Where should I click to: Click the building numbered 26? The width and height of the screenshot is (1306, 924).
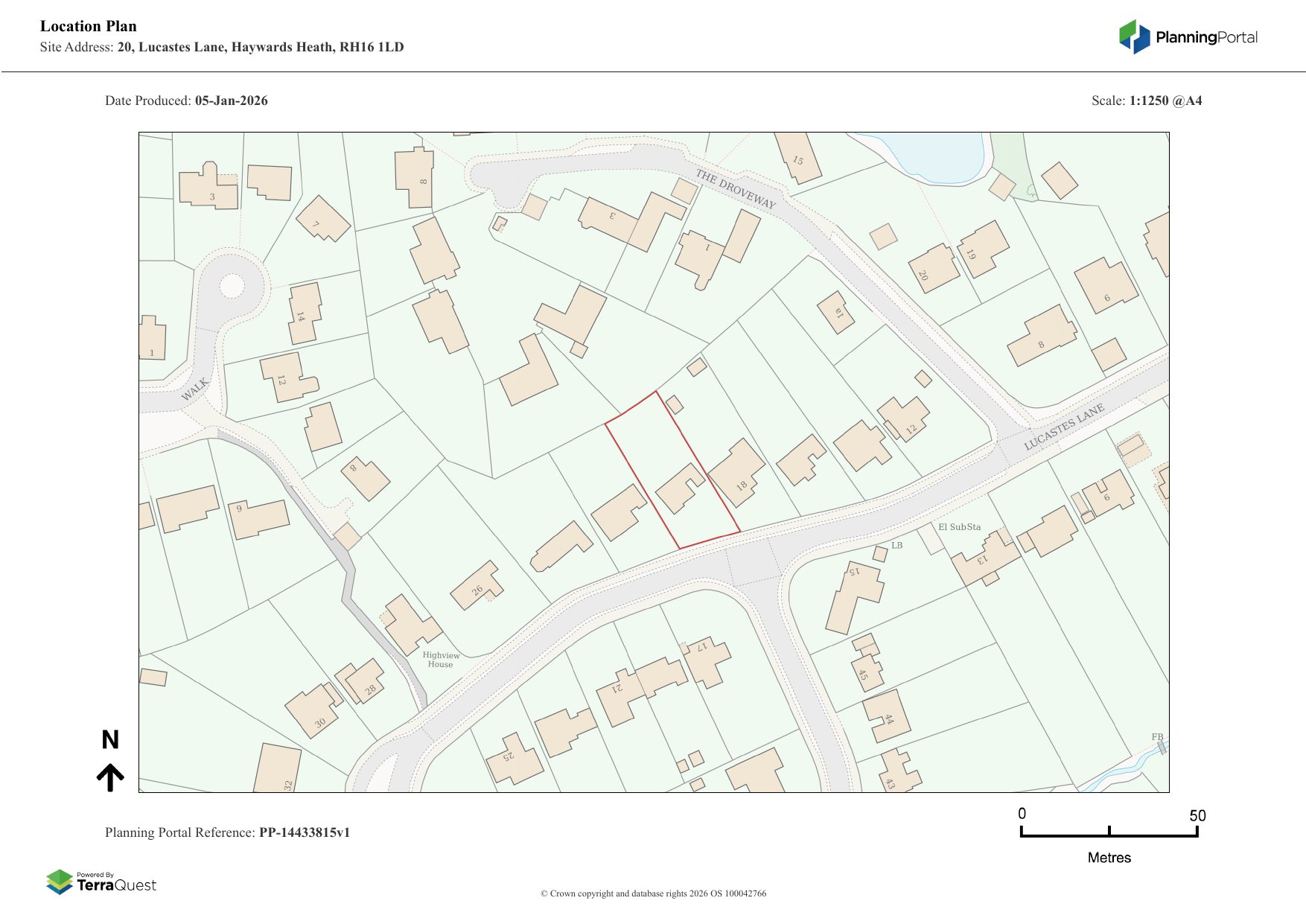477,586
